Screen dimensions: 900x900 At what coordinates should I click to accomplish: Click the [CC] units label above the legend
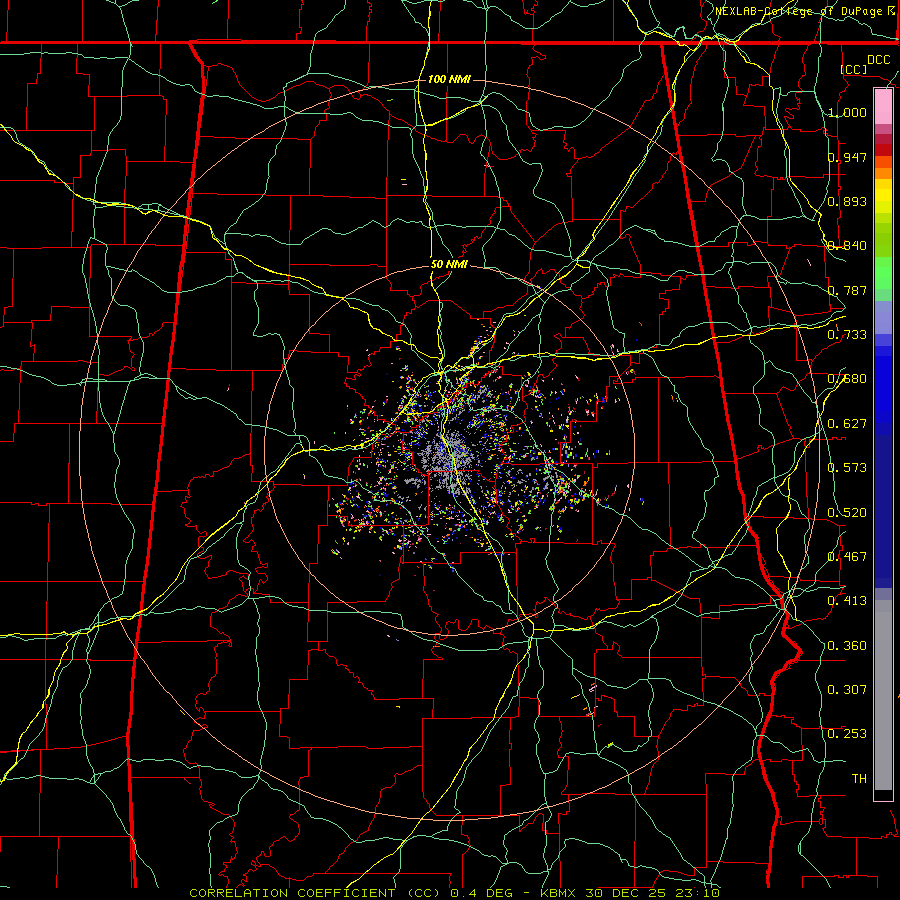[854, 69]
